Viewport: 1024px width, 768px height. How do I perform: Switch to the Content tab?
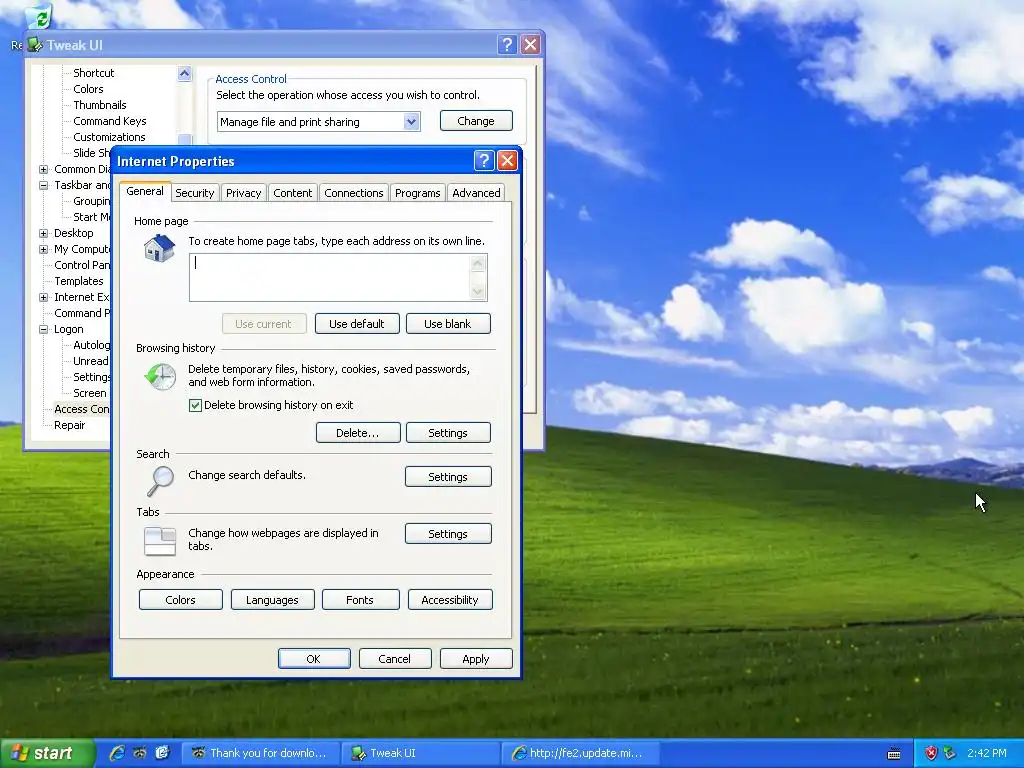point(293,193)
